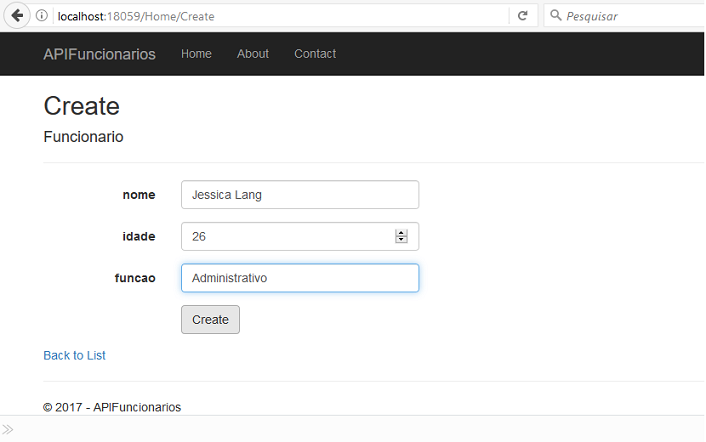Click the nome field label
Screen dimensions: 706x442
[x=139, y=195]
